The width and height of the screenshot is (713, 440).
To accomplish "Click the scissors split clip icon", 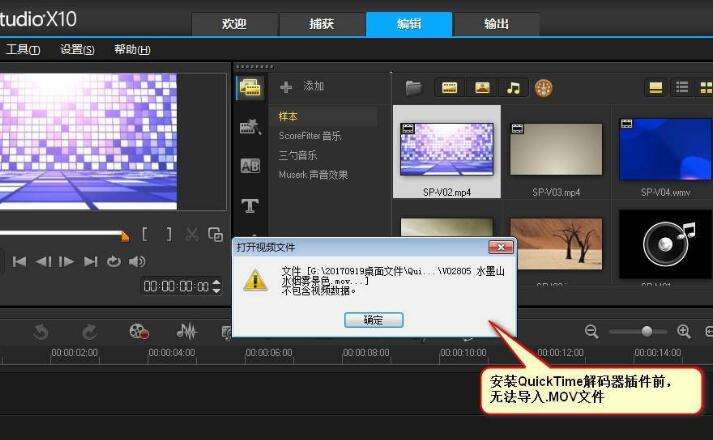I will [x=192, y=235].
